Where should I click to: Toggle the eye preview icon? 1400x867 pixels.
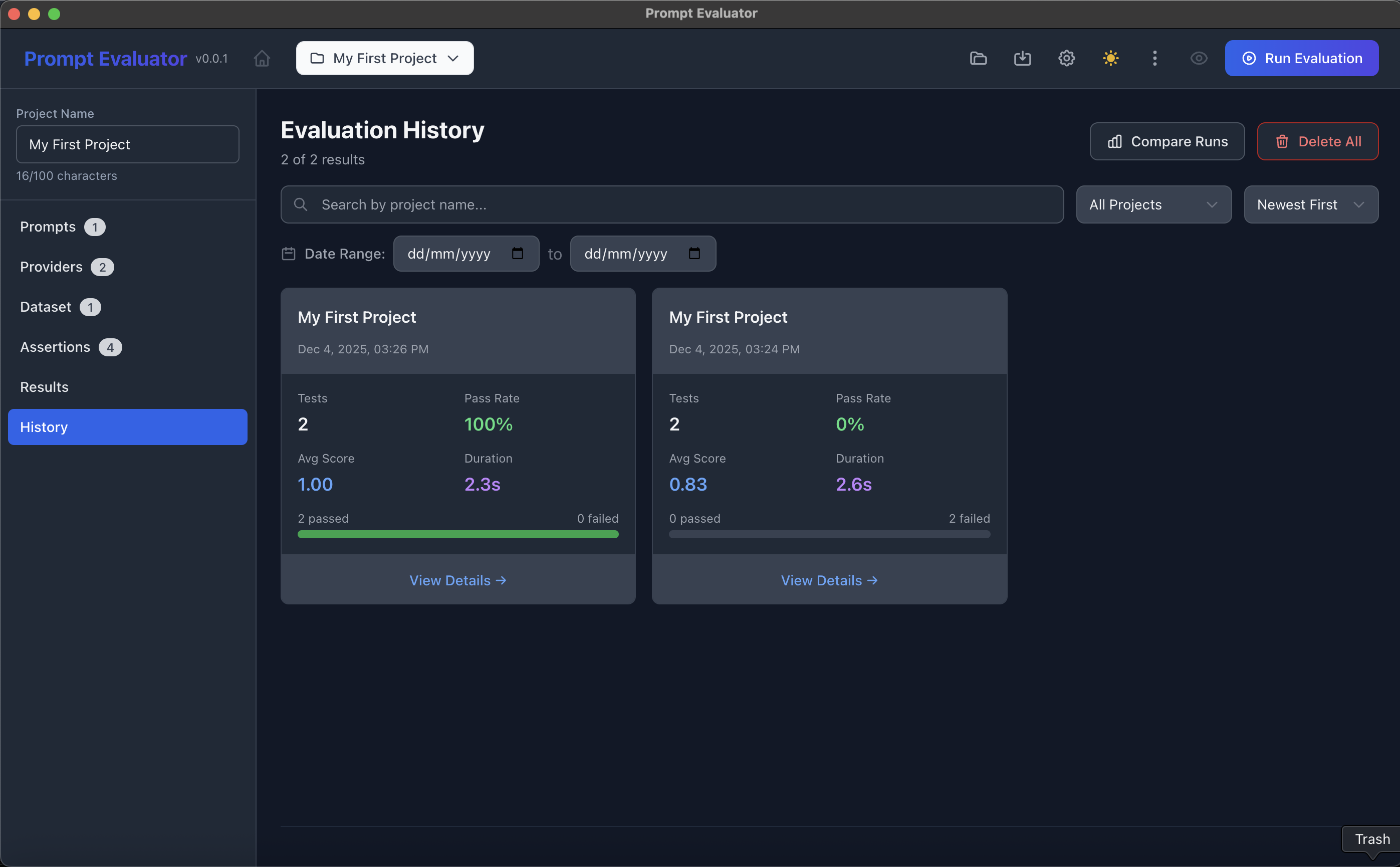coord(1199,59)
